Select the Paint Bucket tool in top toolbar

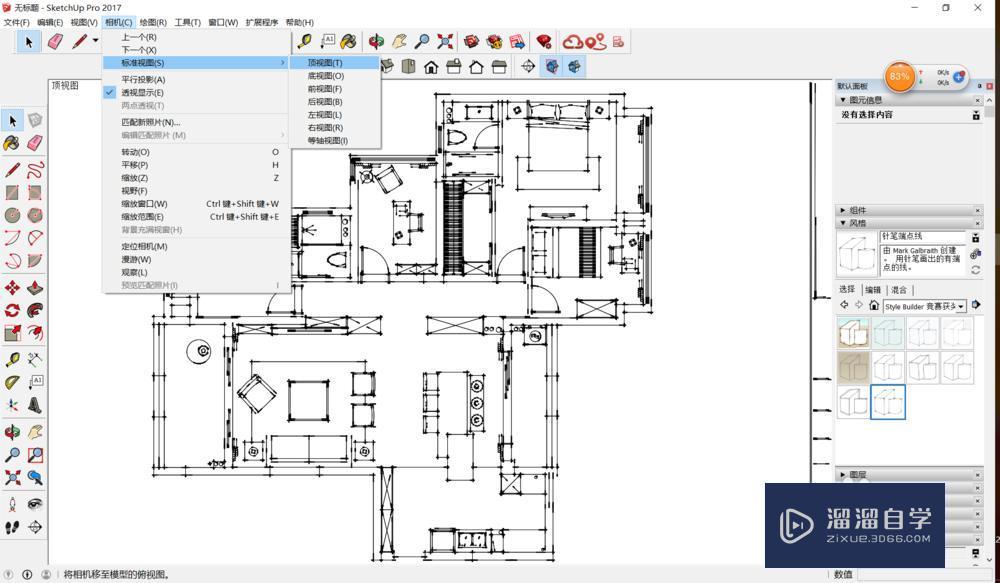point(348,42)
